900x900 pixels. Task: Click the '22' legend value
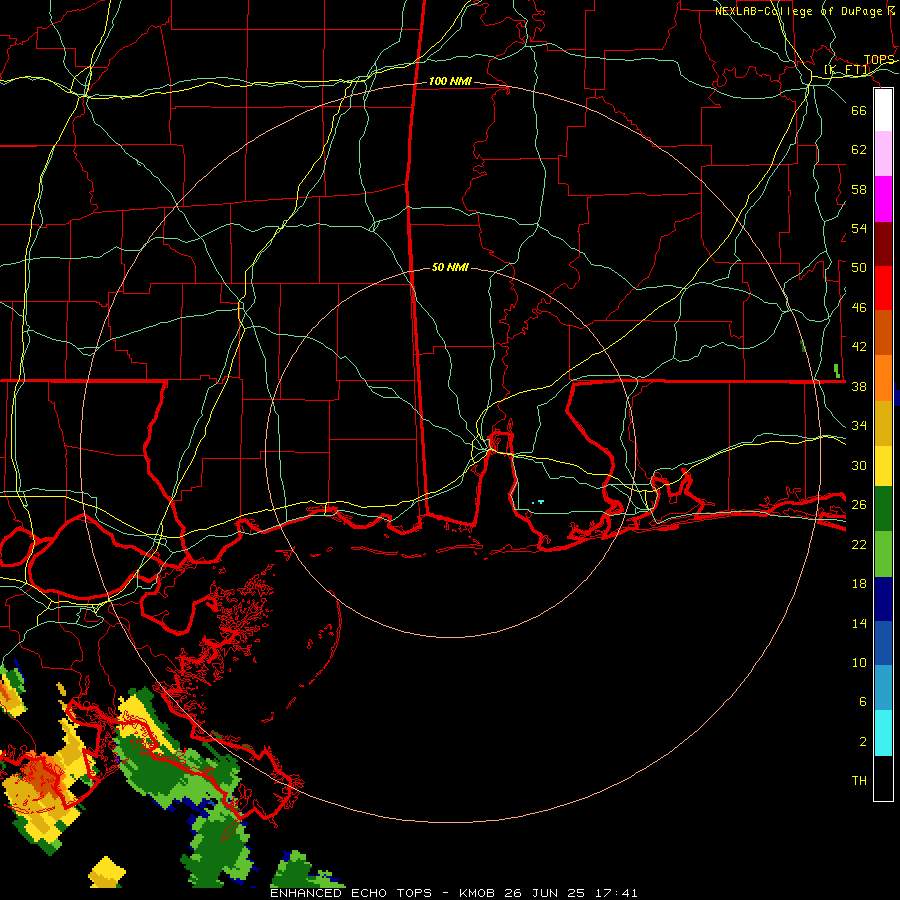click(x=859, y=545)
